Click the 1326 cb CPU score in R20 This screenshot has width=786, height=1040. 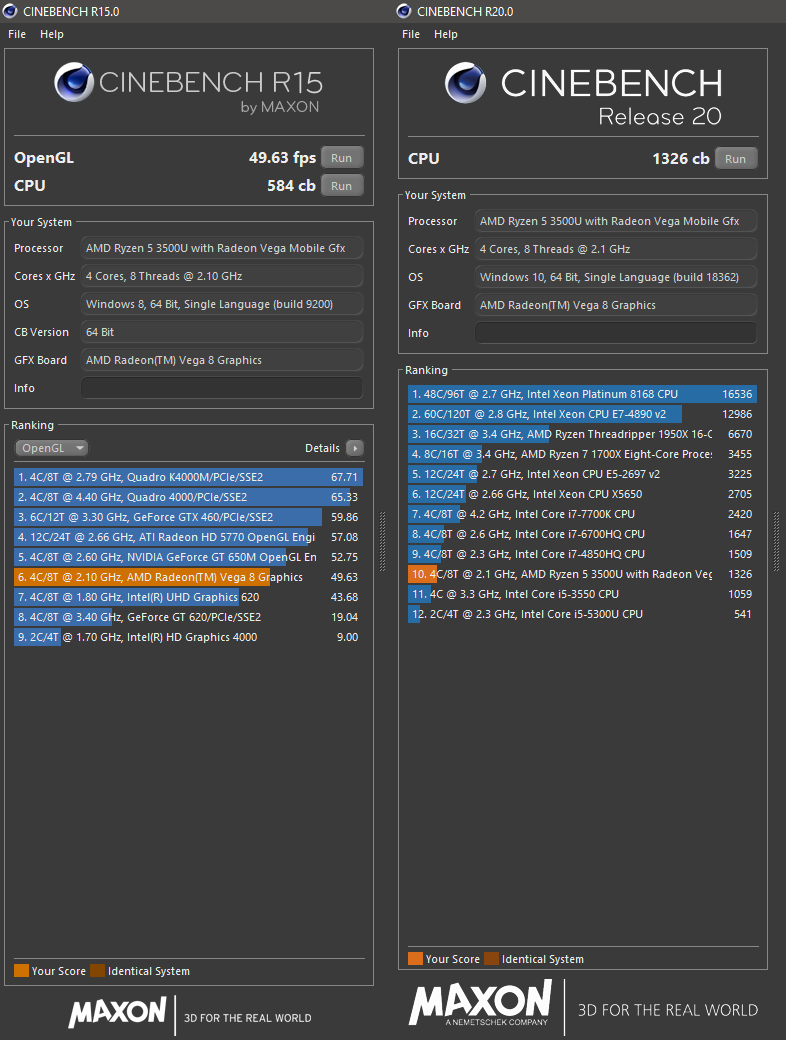click(681, 159)
